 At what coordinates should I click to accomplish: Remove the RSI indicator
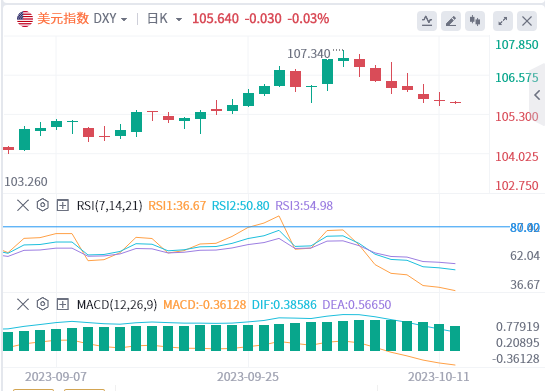(x=23, y=205)
